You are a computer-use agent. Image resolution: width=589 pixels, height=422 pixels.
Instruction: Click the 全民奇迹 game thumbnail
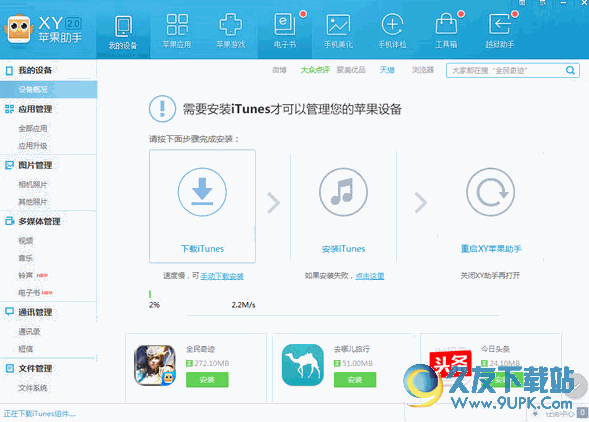point(155,365)
